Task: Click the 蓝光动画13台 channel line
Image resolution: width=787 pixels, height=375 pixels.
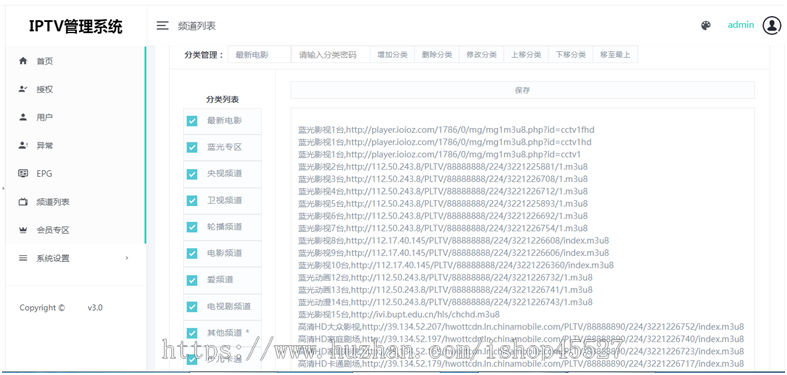Action: 445,290
